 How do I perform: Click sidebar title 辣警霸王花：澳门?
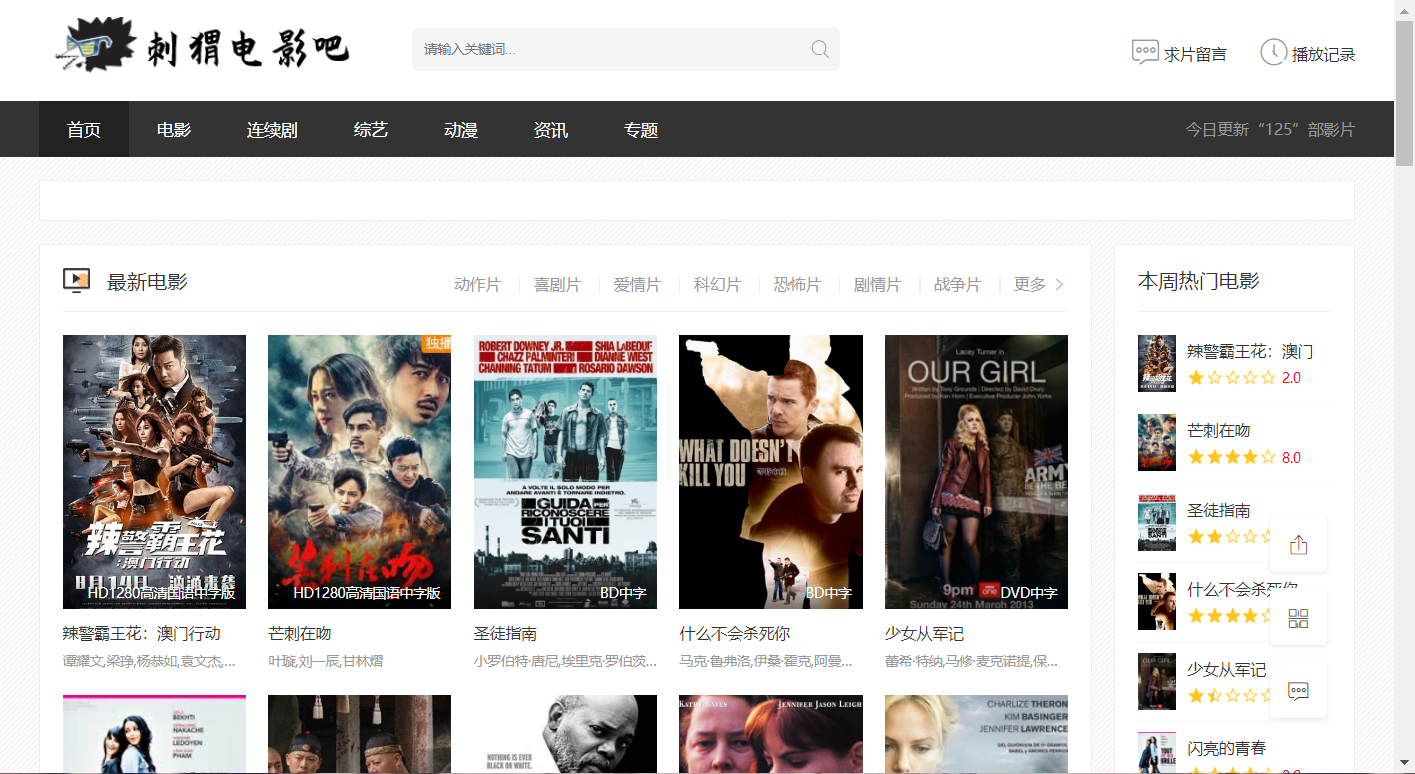(x=1250, y=352)
